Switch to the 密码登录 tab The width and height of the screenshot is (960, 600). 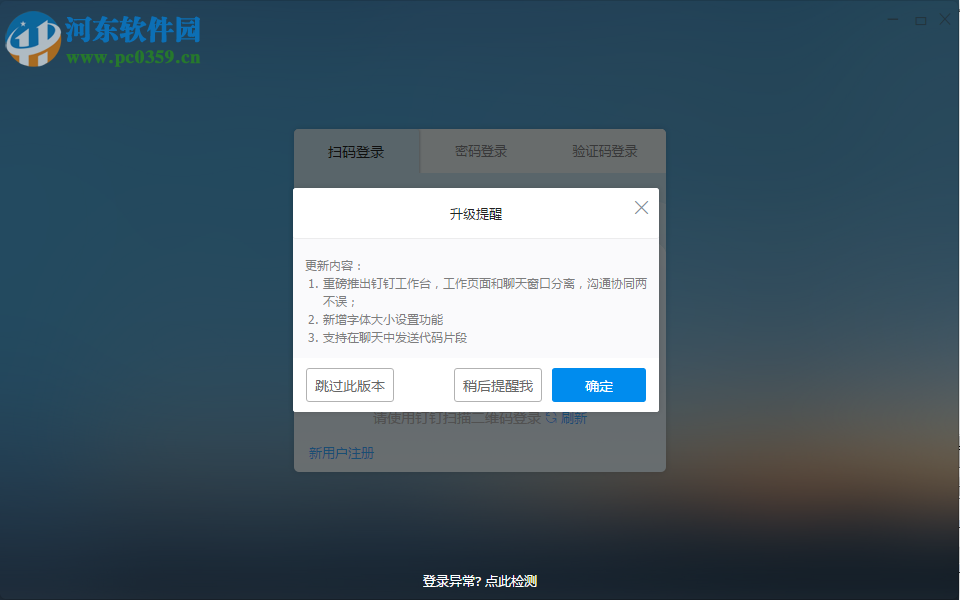click(481, 151)
